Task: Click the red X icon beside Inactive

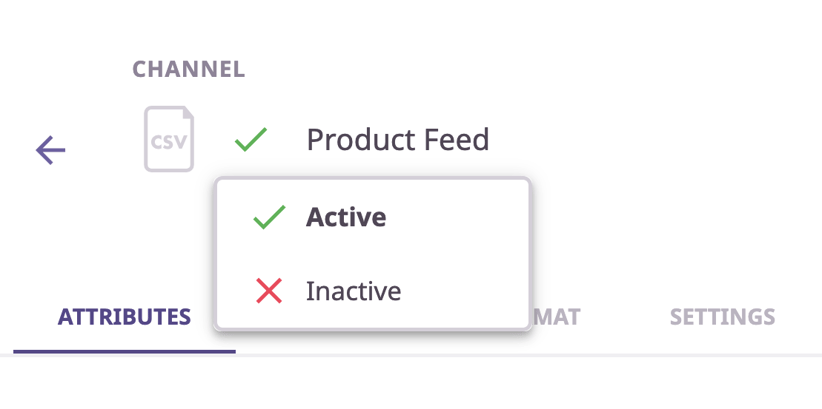Action: click(x=269, y=291)
